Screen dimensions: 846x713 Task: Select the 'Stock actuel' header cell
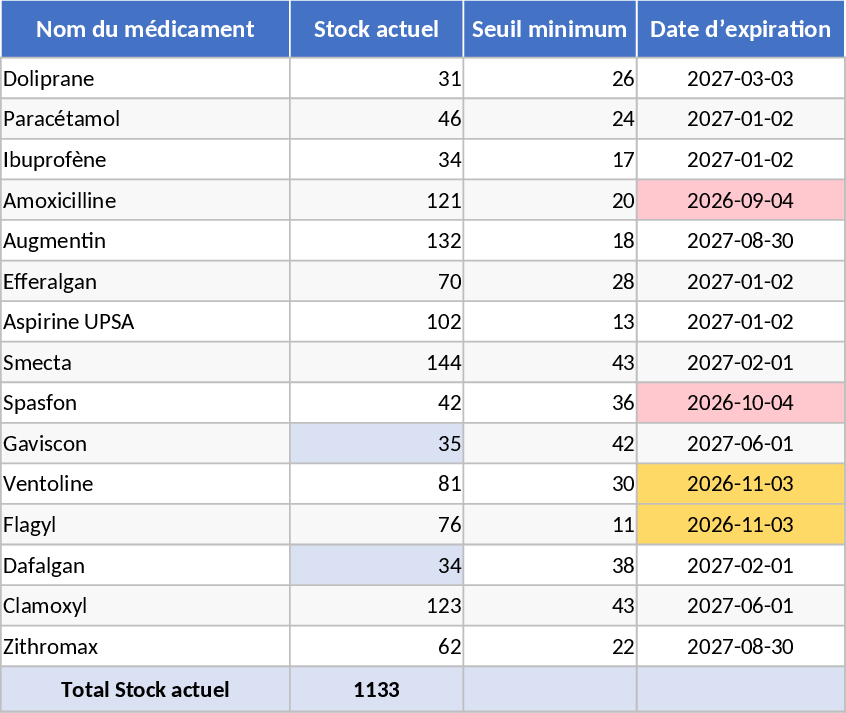[x=376, y=29]
